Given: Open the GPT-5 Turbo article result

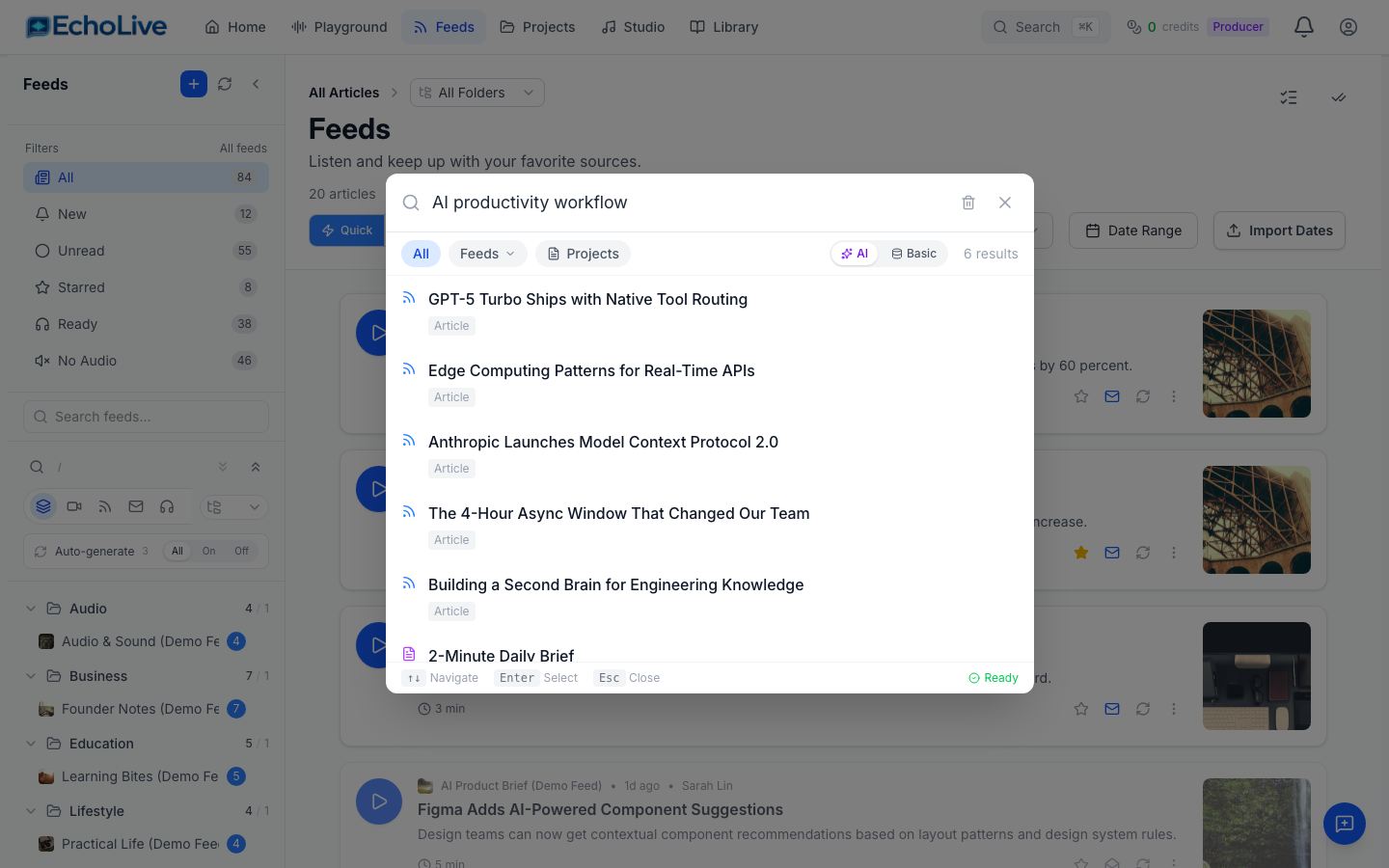Looking at the screenshot, I should [588, 299].
